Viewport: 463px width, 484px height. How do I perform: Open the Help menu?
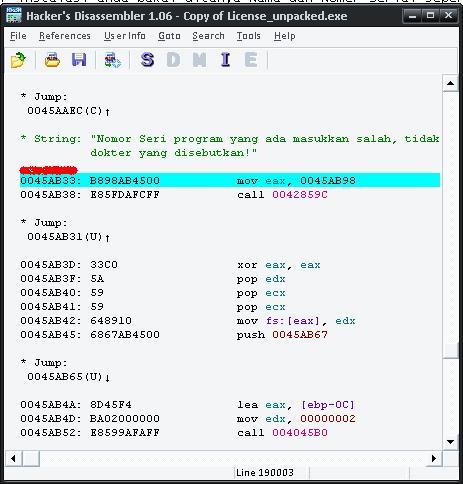click(285, 36)
